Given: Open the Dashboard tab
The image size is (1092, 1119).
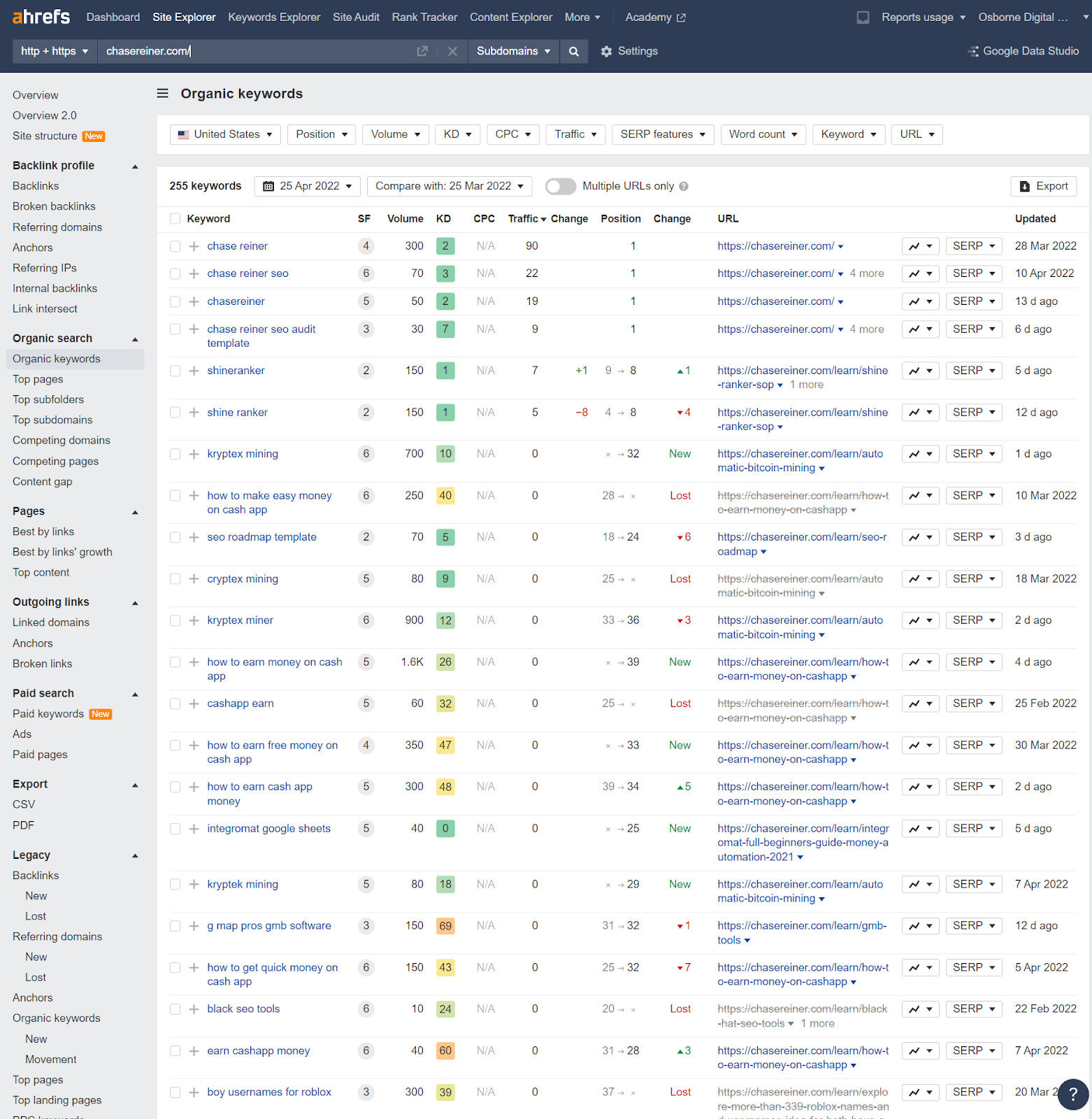Looking at the screenshot, I should pyautogui.click(x=113, y=17).
